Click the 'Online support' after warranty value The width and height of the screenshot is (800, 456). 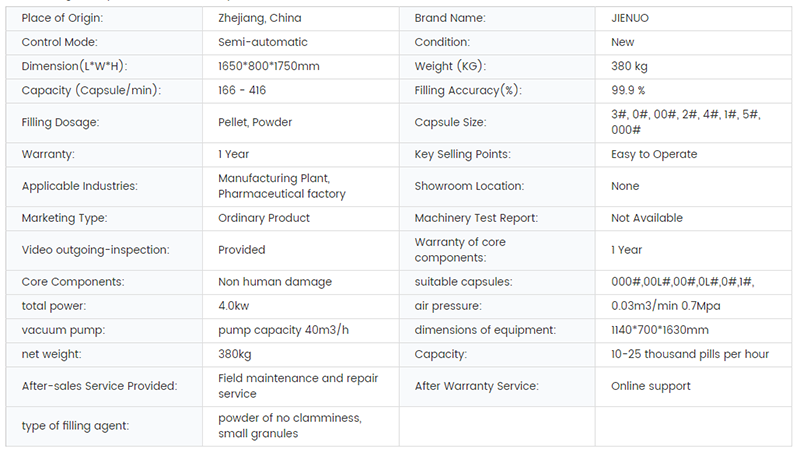[x=650, y=386]
